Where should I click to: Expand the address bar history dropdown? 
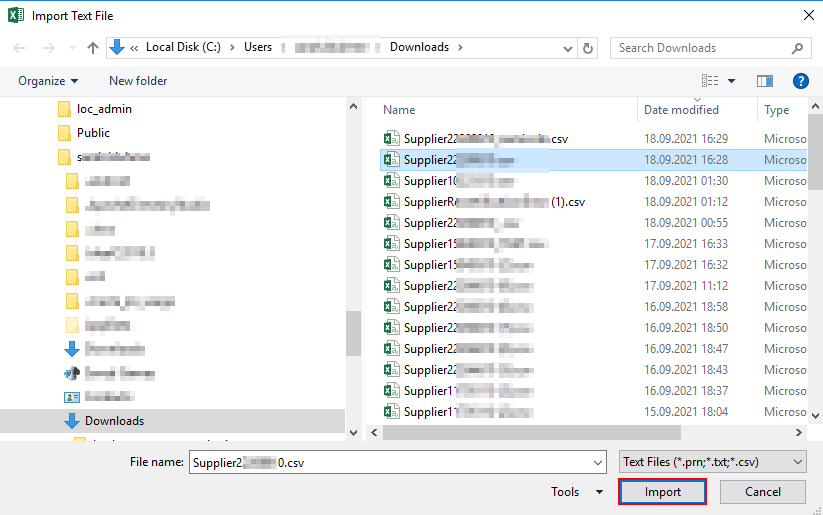(x=569, y=48)
